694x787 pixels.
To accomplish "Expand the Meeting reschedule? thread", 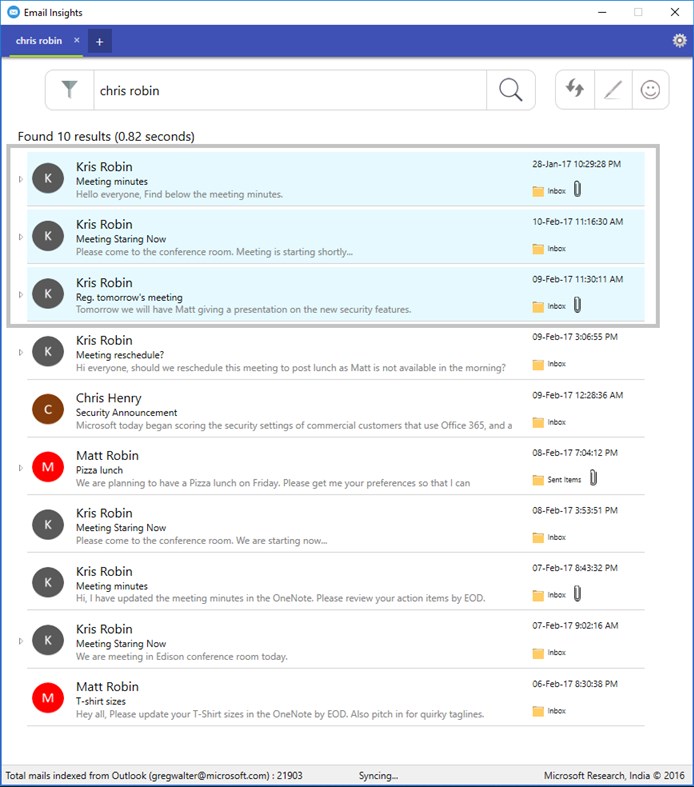I will pyautogui.click(x=21, y=352).
